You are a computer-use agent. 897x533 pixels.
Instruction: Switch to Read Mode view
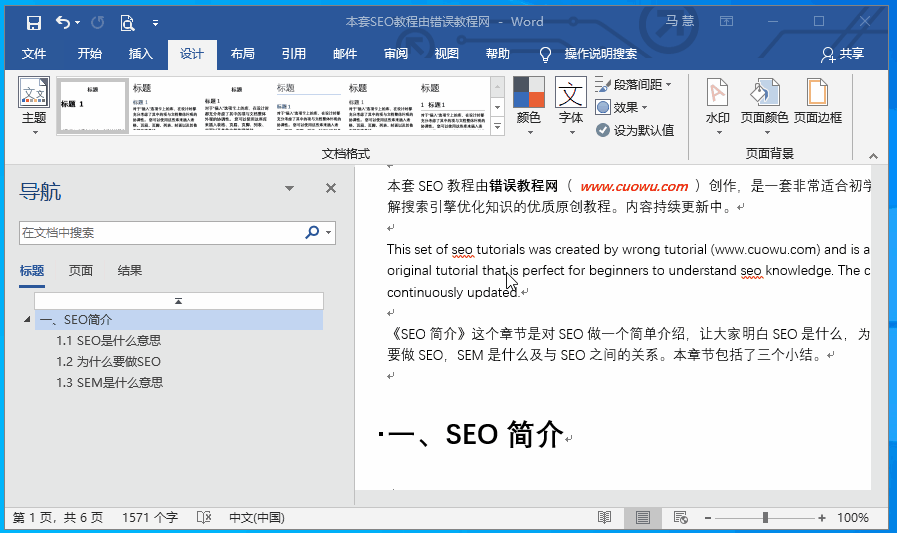pyautogui.click(x=605, y=518)
